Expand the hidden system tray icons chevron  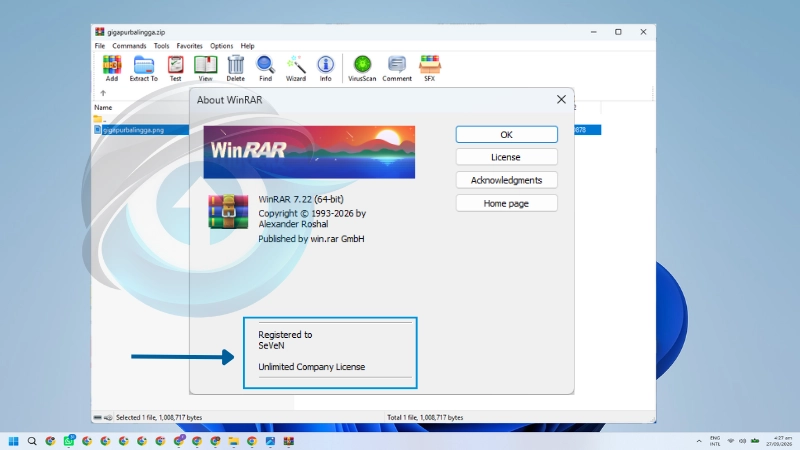[x=699, y=441]
